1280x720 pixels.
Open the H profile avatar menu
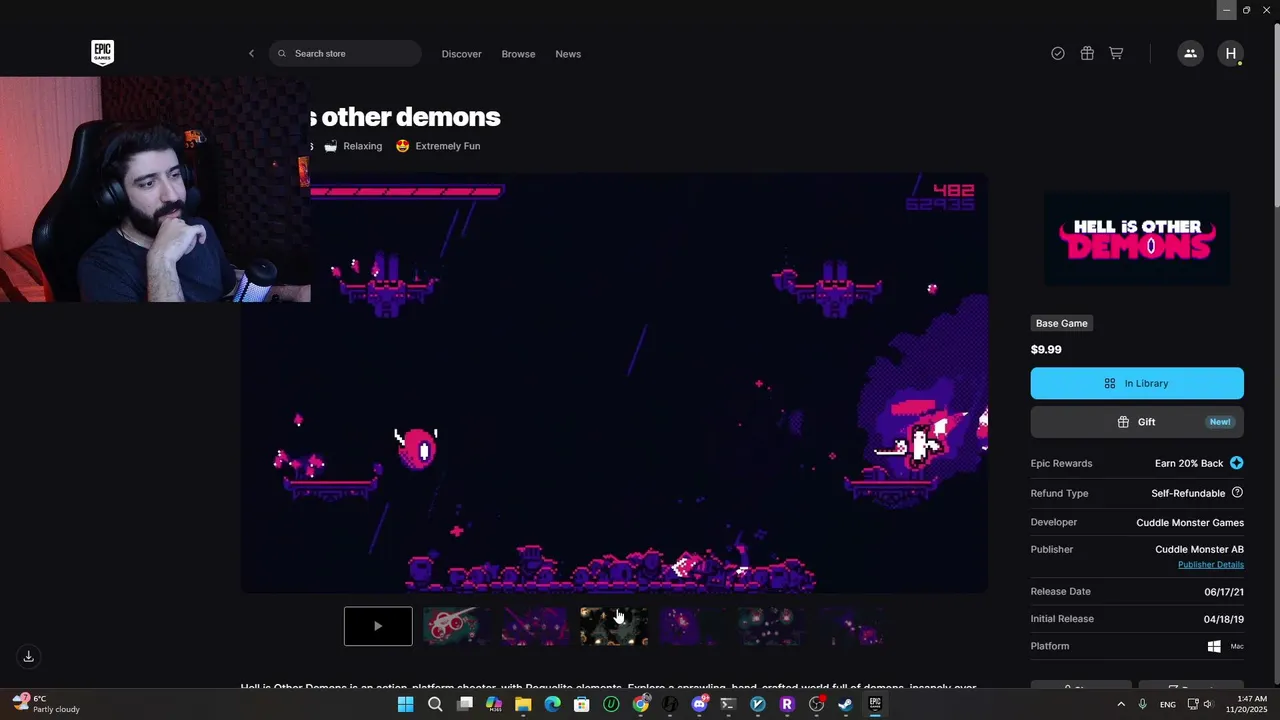pyautogui.click(x=1230, y=54)
